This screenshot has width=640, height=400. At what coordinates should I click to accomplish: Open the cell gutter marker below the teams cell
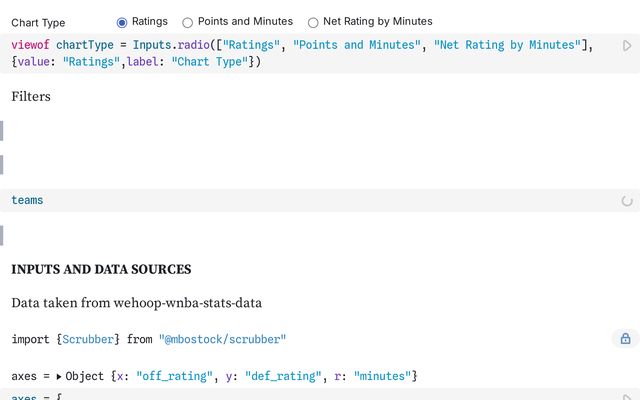pos(2,236)
